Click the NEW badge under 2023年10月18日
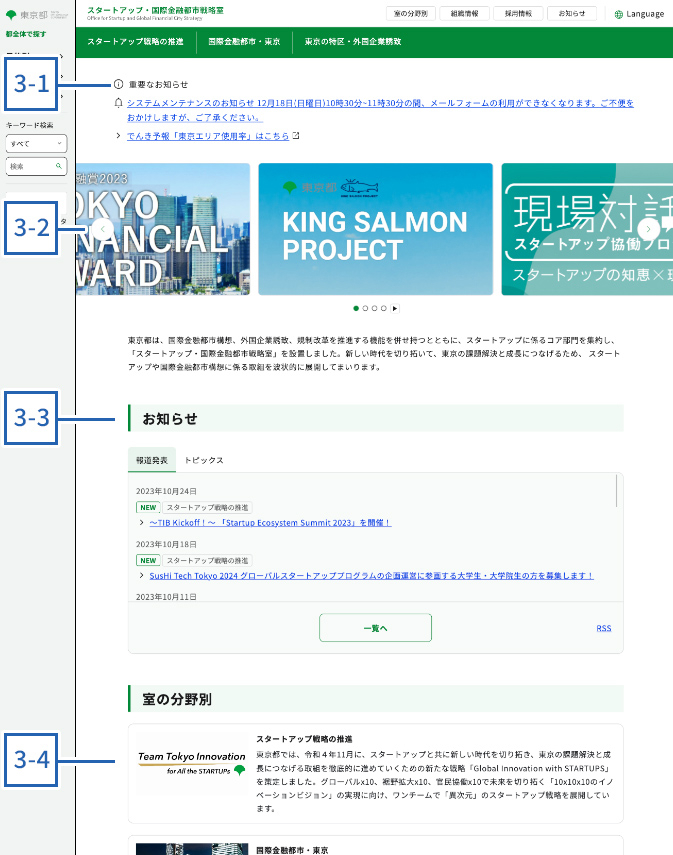 tap(148, 560)
